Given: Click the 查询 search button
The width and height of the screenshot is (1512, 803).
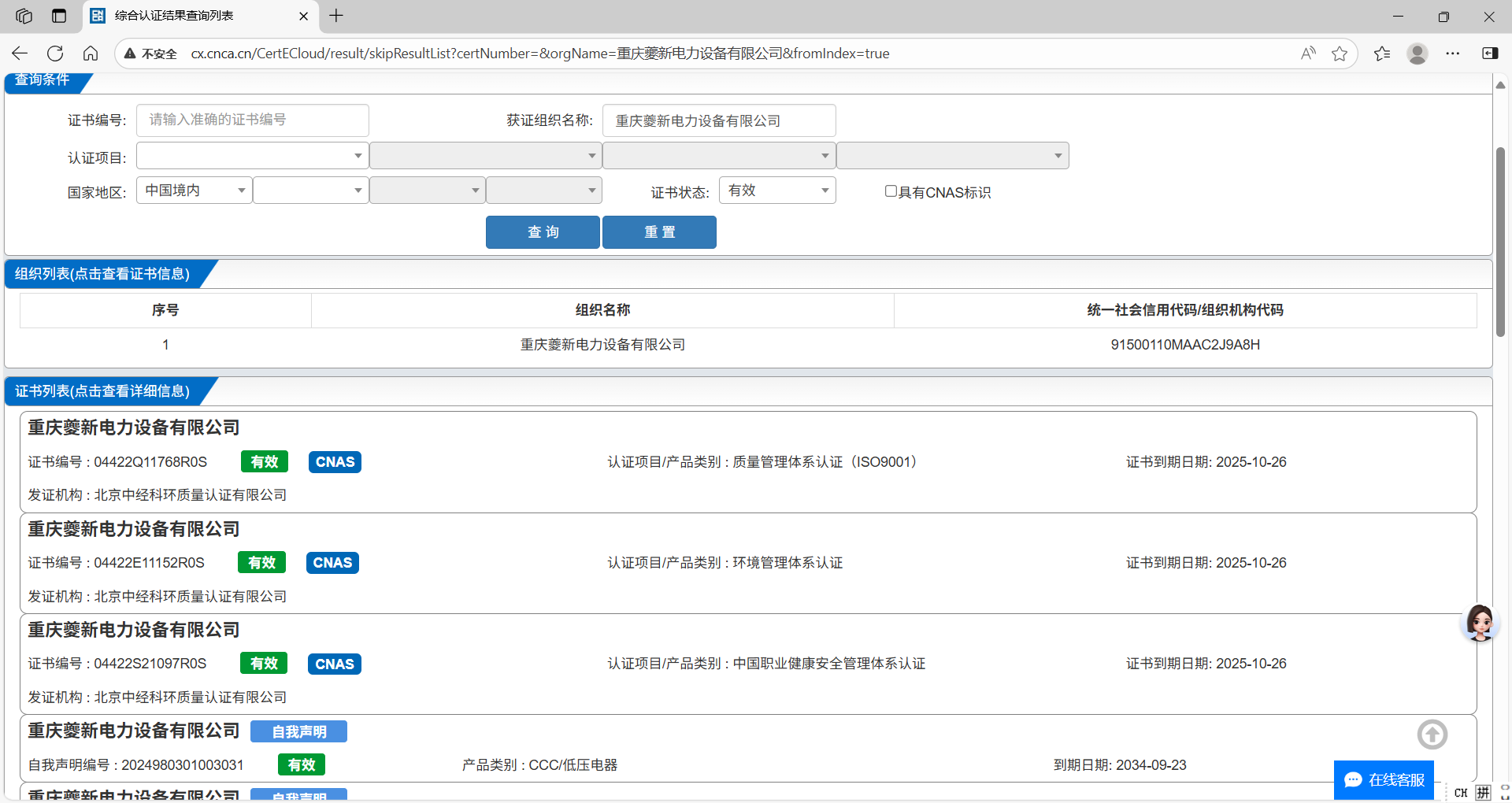Looking at the screenshot, I should click(543, 232).
